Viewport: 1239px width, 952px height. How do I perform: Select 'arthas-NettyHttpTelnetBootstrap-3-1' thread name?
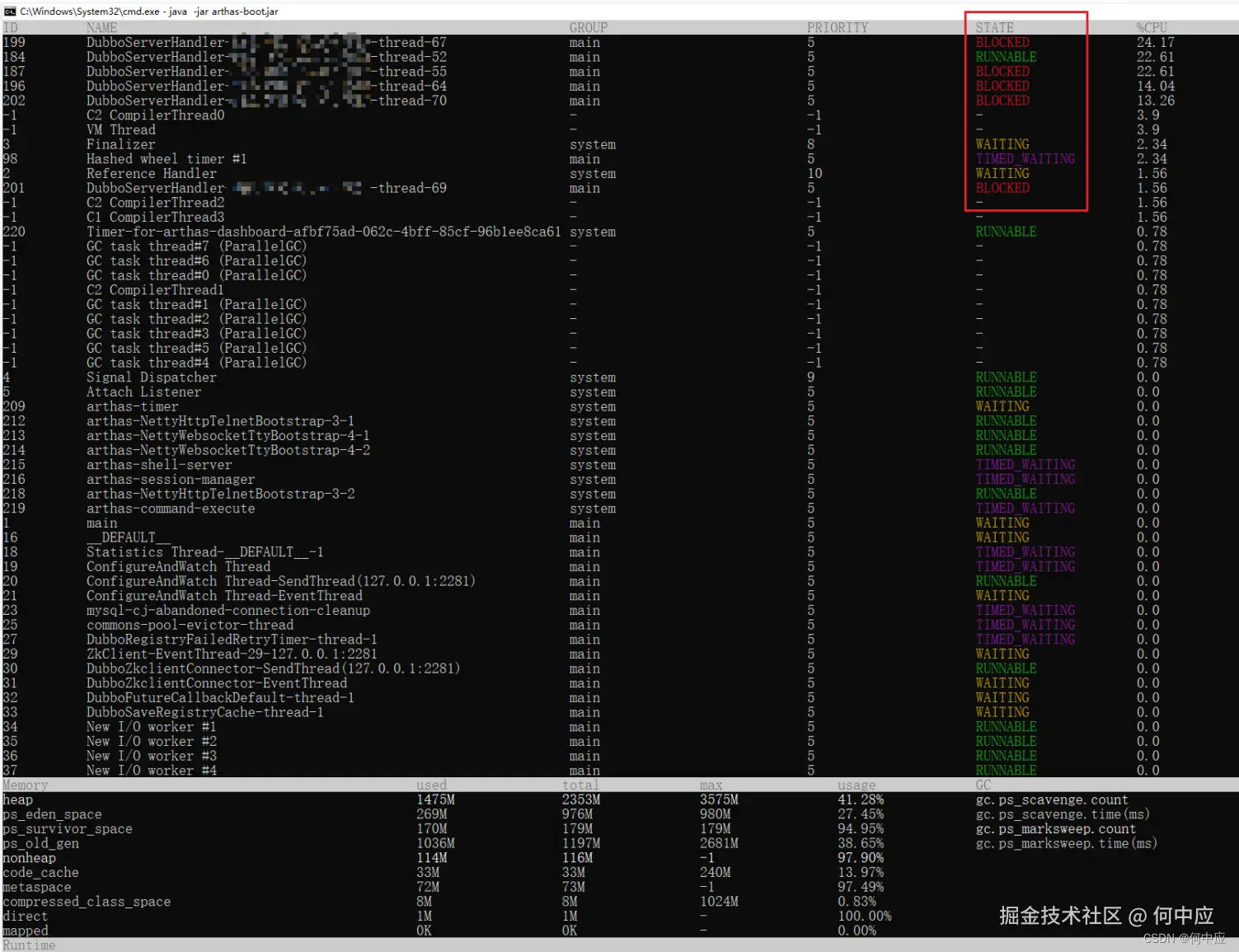[x=220, y=421]
